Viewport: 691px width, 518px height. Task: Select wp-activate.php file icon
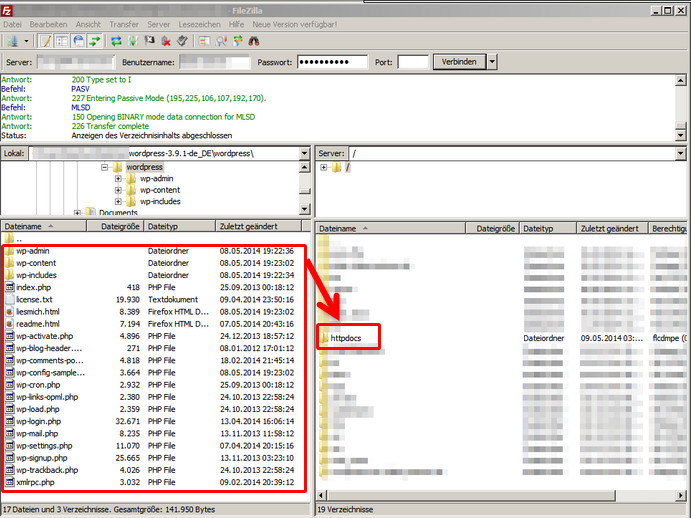pos(9,336)
